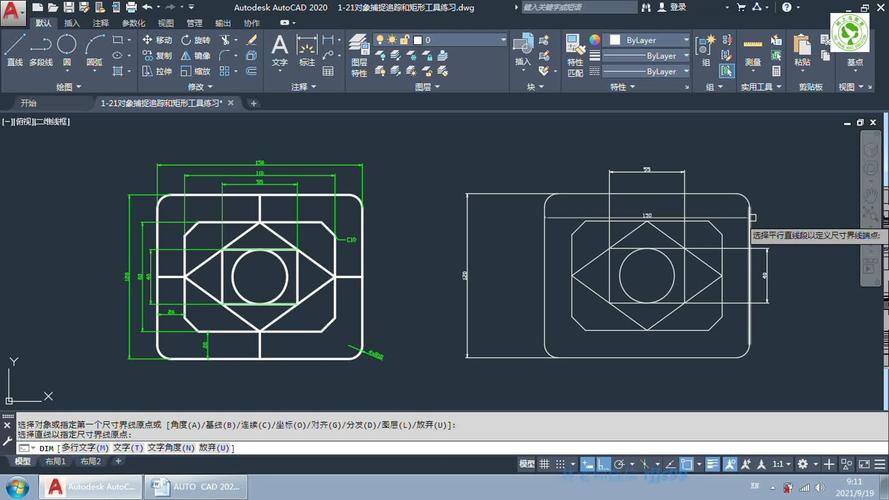This screenshot has height=500, width=889.
Task: Open the layer name dropdown showing 0
Action: [441, 40]
